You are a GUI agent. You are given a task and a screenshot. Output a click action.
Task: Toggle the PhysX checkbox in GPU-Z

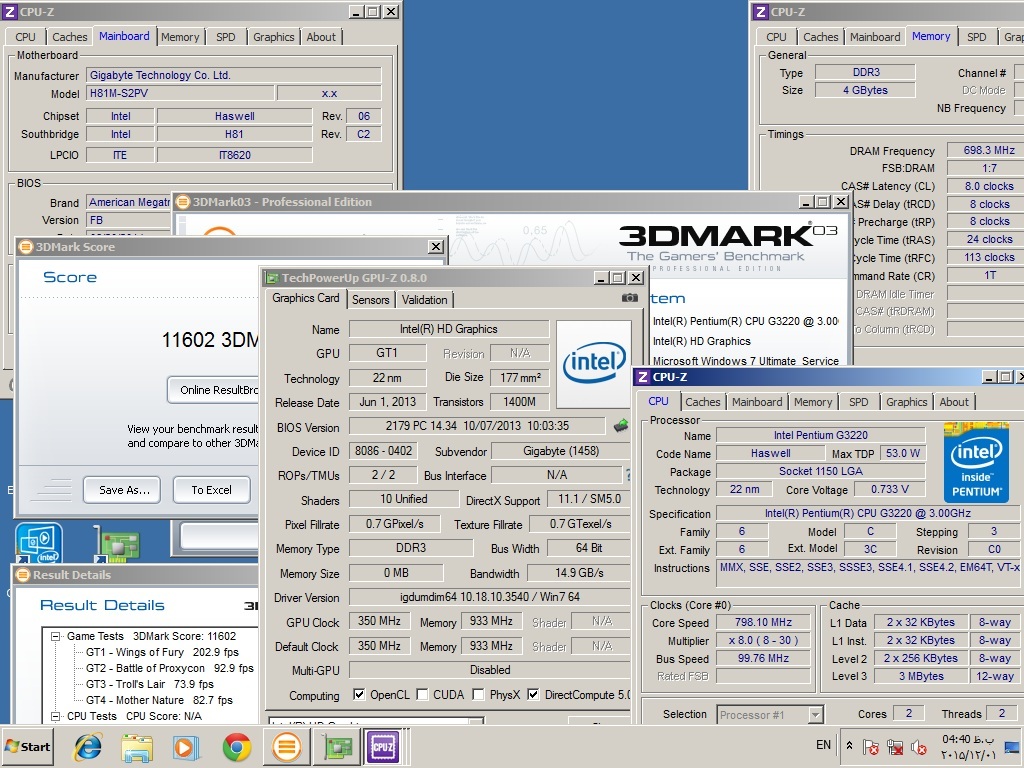click(479, 694)
